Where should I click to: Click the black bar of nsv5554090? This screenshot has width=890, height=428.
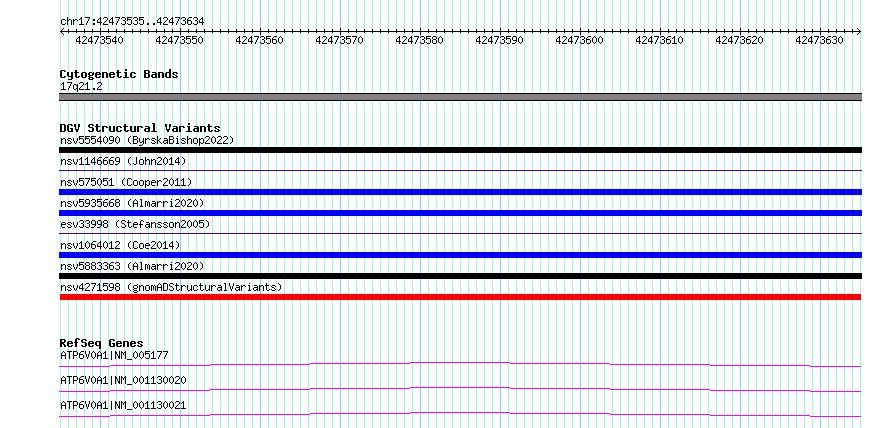coord(460,150)
